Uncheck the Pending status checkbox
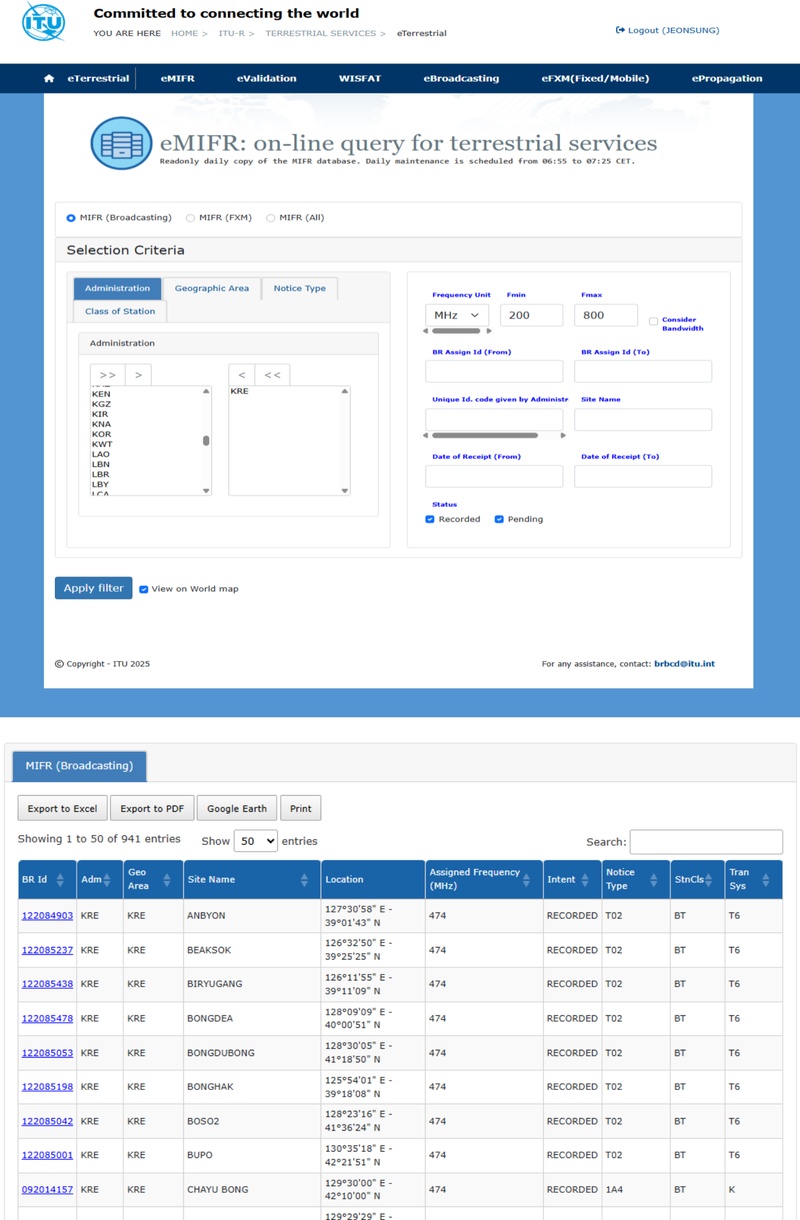 pos(499,520)
